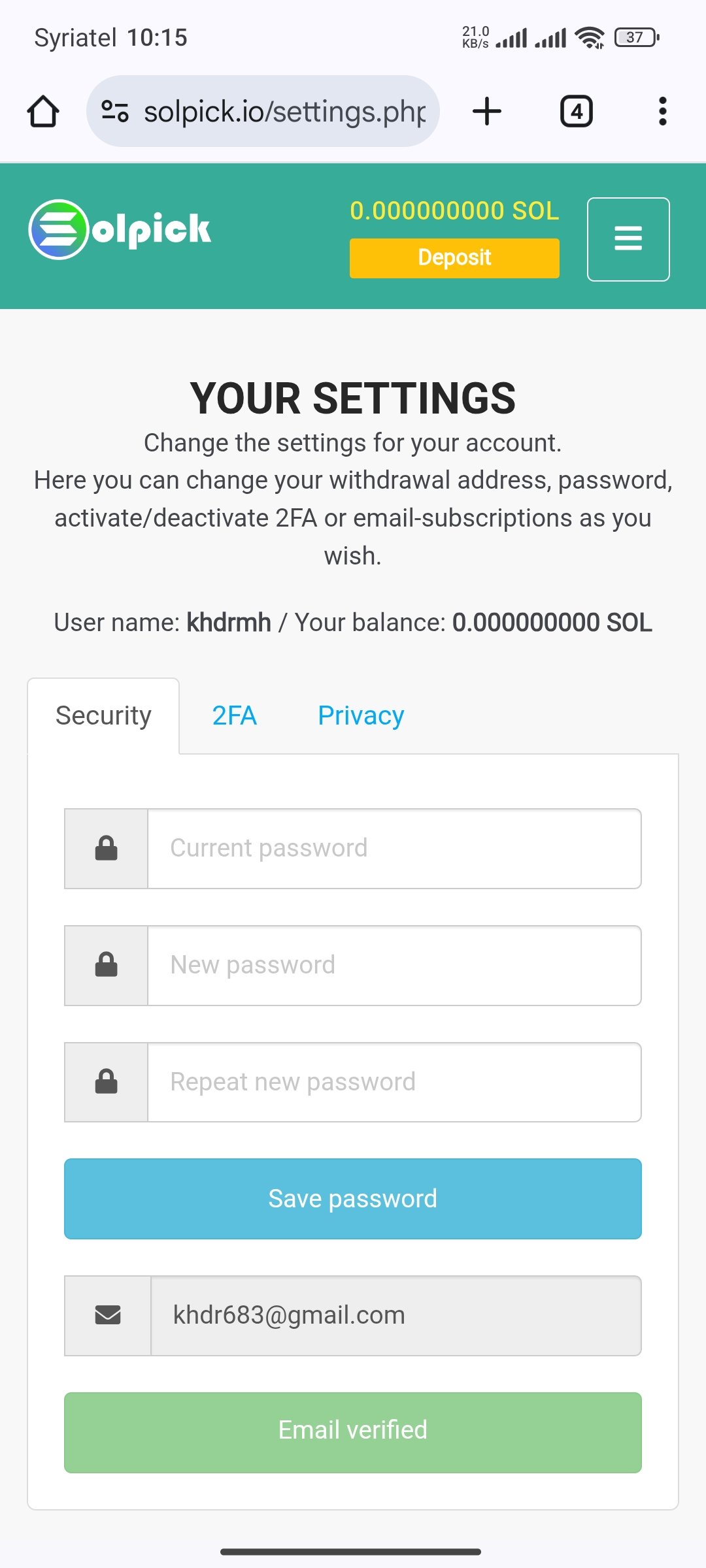The height and width of the screenshot is (1568, 706).
Task: Select the Security tab
Action: click(103, 716)
